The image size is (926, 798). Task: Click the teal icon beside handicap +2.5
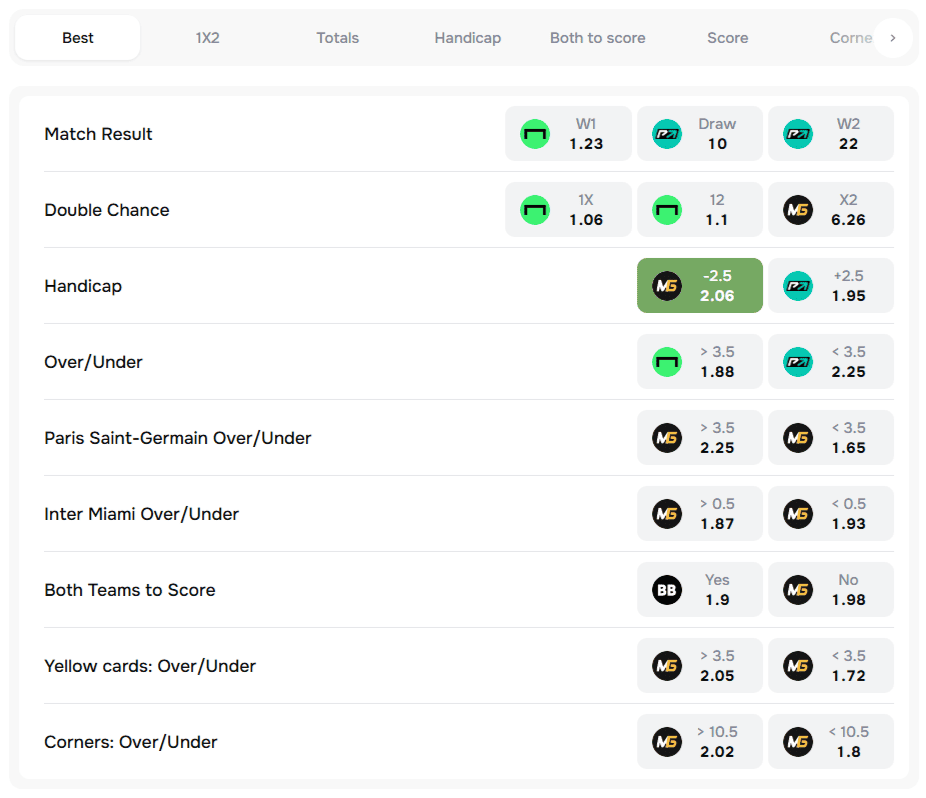tap(797, 286)
